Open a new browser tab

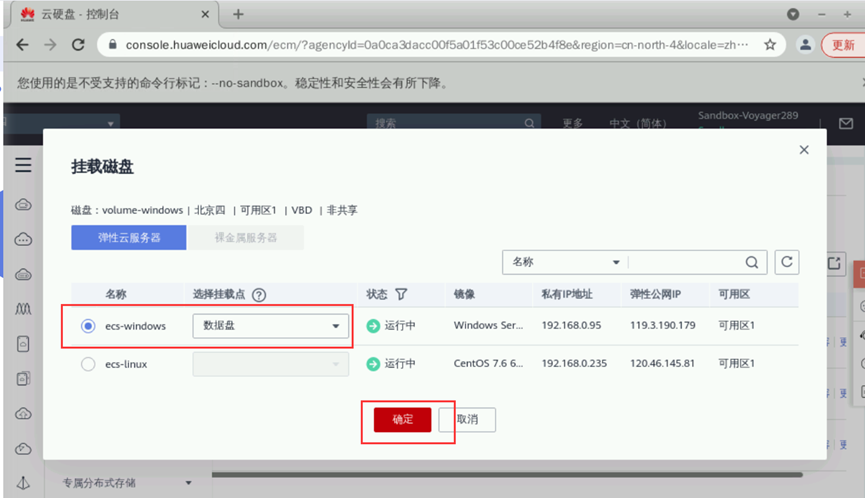tap(238, 14)
